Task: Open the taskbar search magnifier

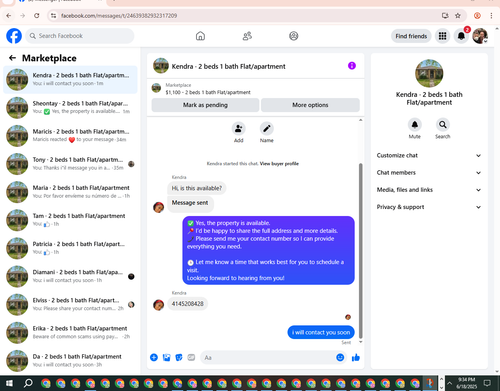Action: coord(28,383)
